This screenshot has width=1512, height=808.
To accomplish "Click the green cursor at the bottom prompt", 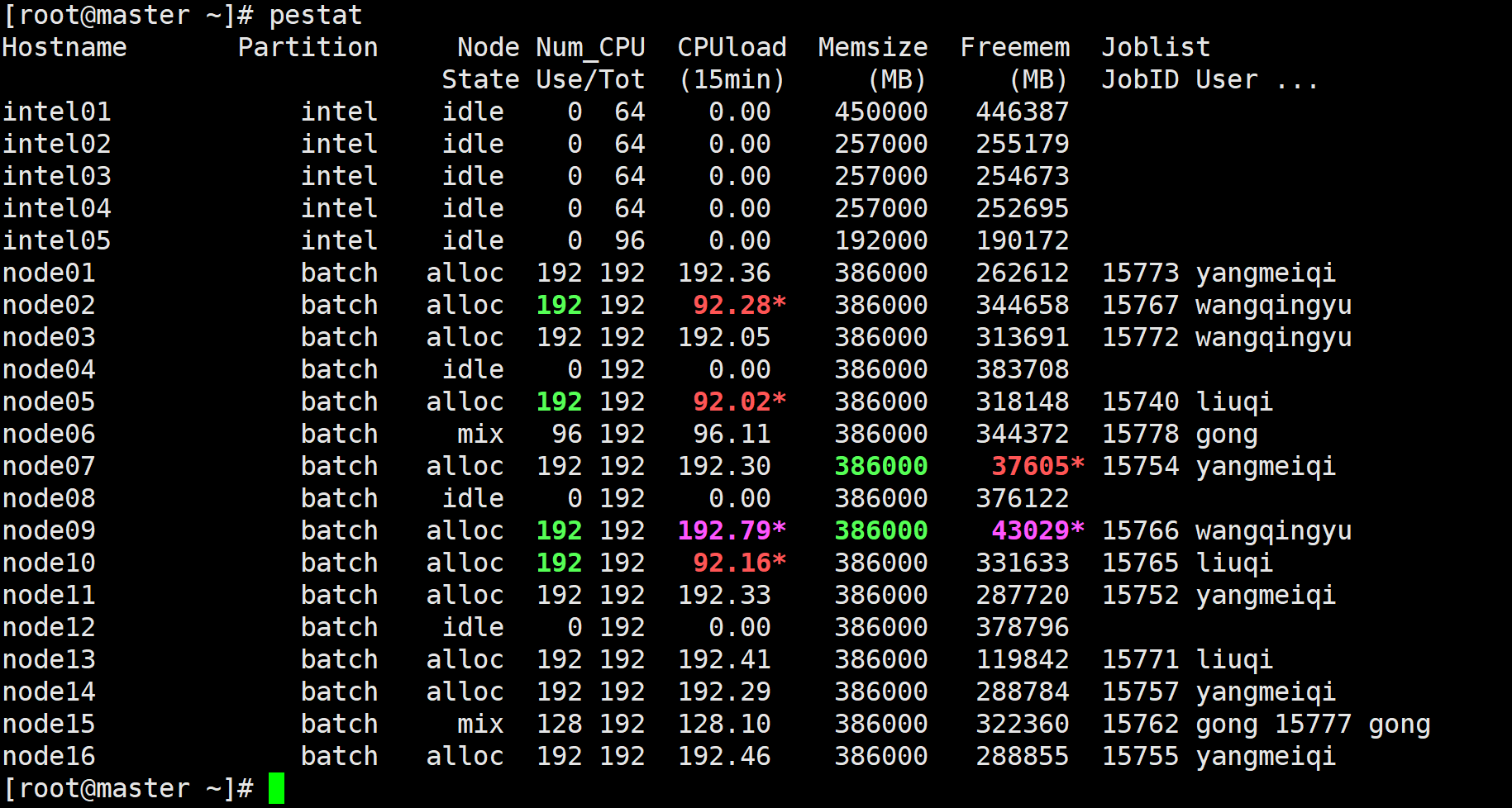I will (276, 788).
